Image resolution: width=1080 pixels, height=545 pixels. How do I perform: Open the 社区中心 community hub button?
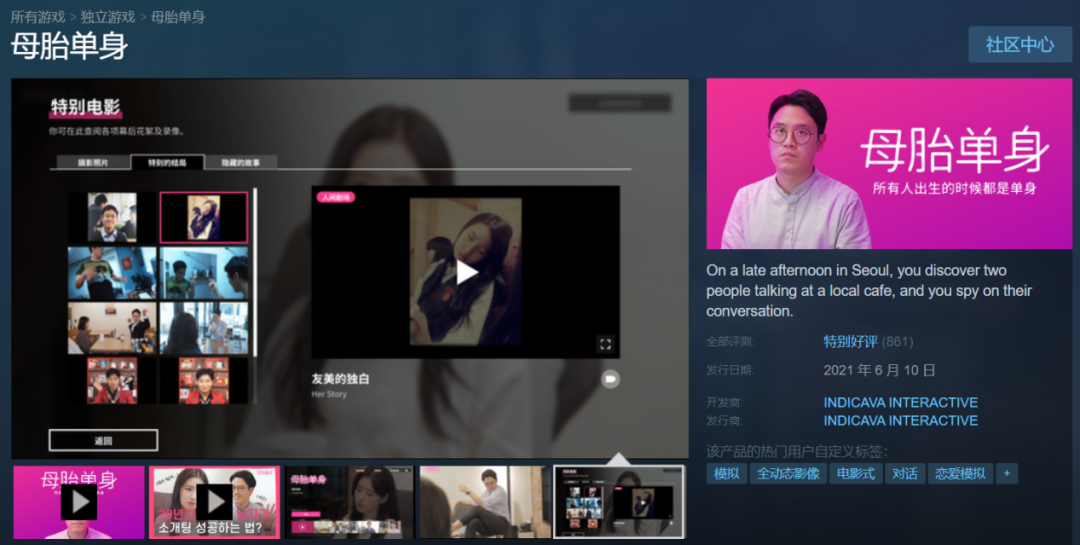click(x=1020, y=45)
